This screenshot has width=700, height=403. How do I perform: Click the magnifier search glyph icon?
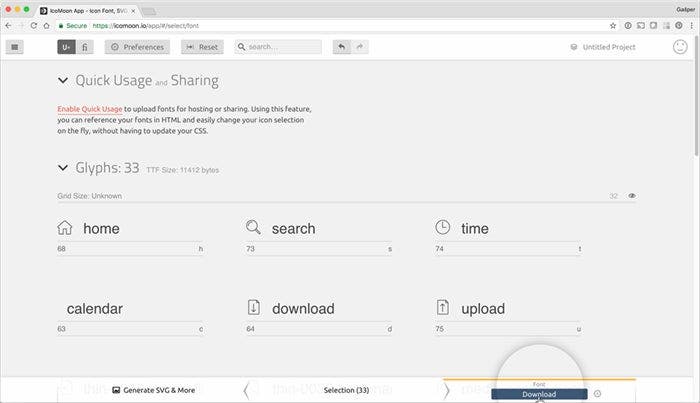pos(254,228)
